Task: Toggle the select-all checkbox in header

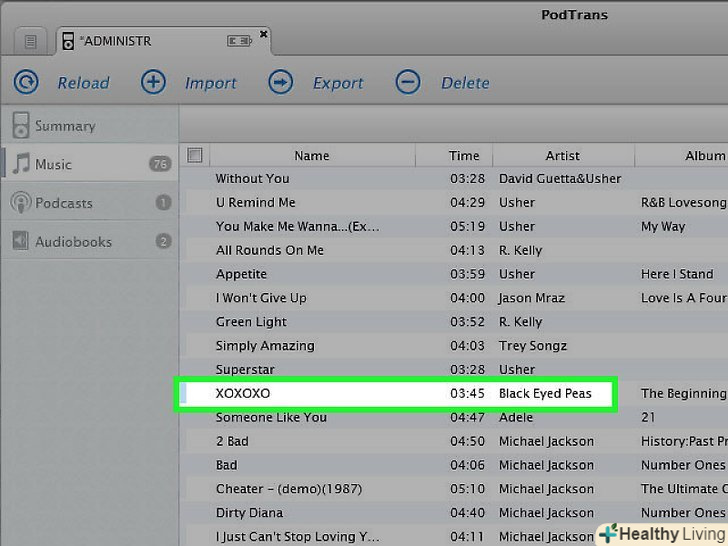Action: click(195, 155)
